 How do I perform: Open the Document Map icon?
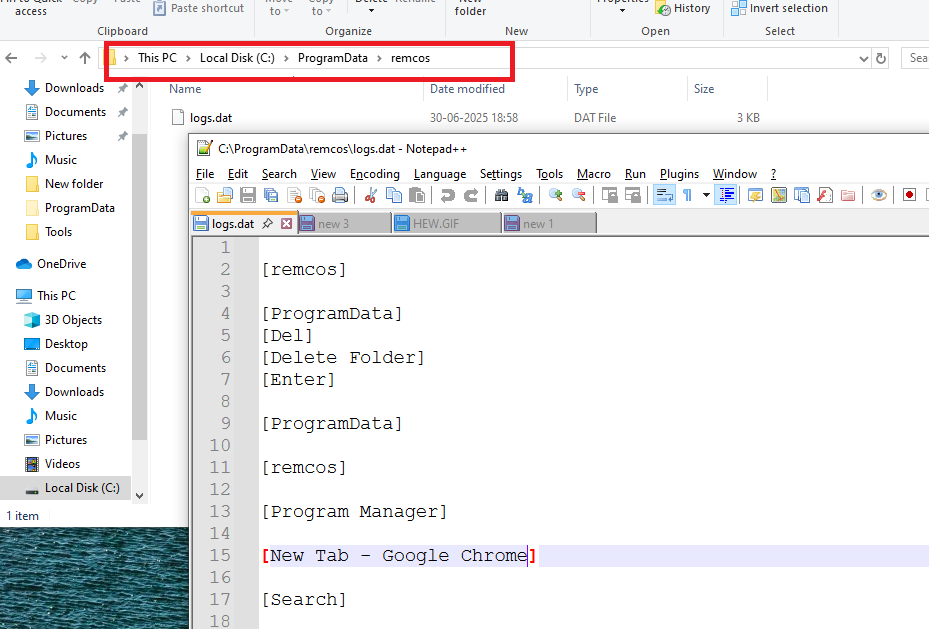pos(779,195)
